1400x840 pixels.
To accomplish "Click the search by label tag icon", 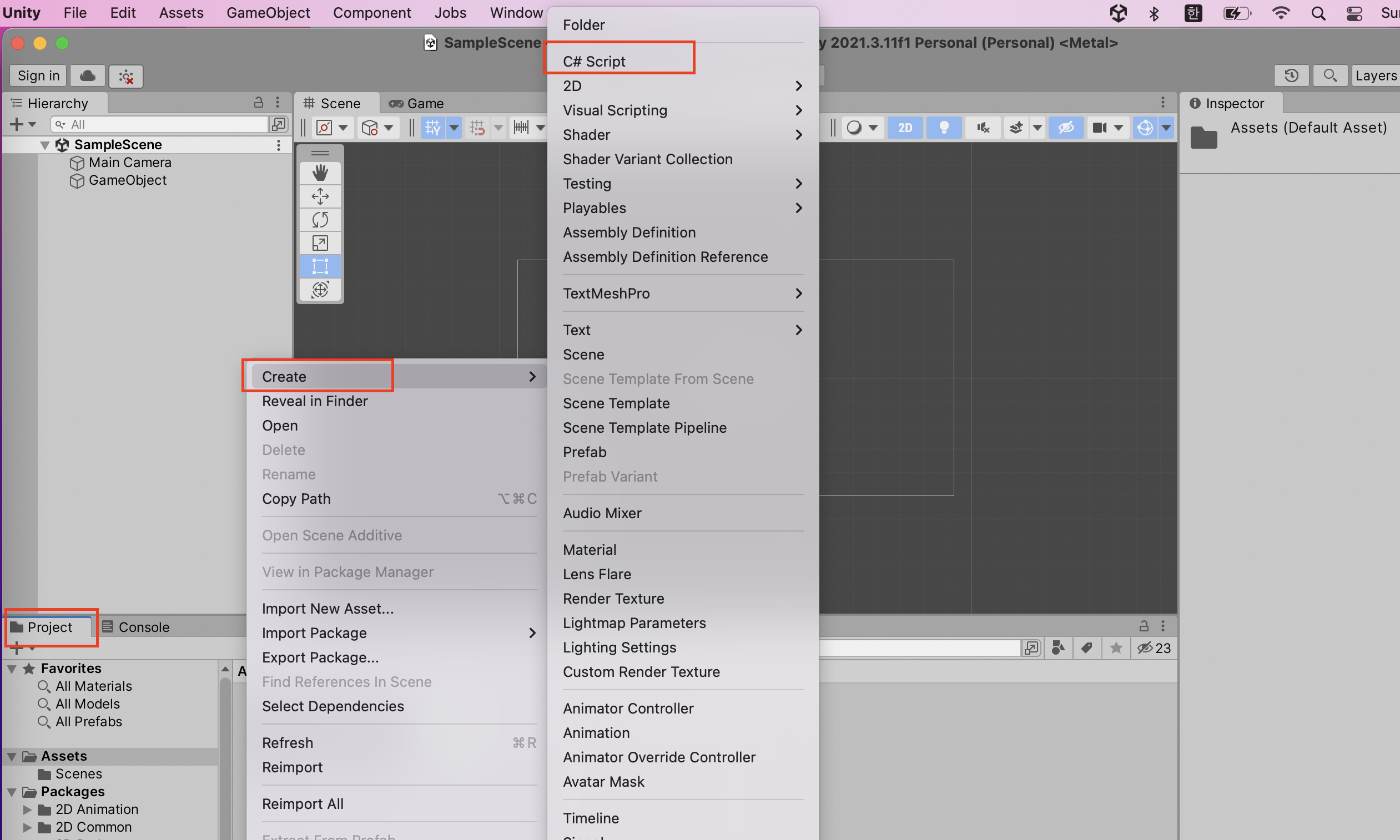I will point(1087,648).
